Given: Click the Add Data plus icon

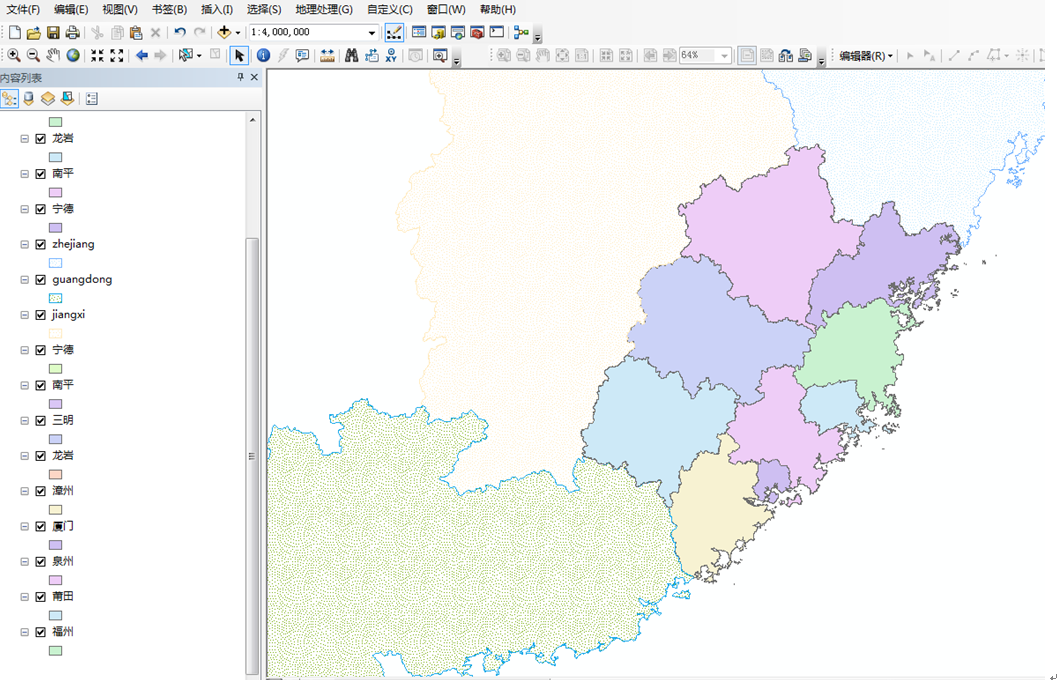Looking at the screenshot, I should 224,32.
